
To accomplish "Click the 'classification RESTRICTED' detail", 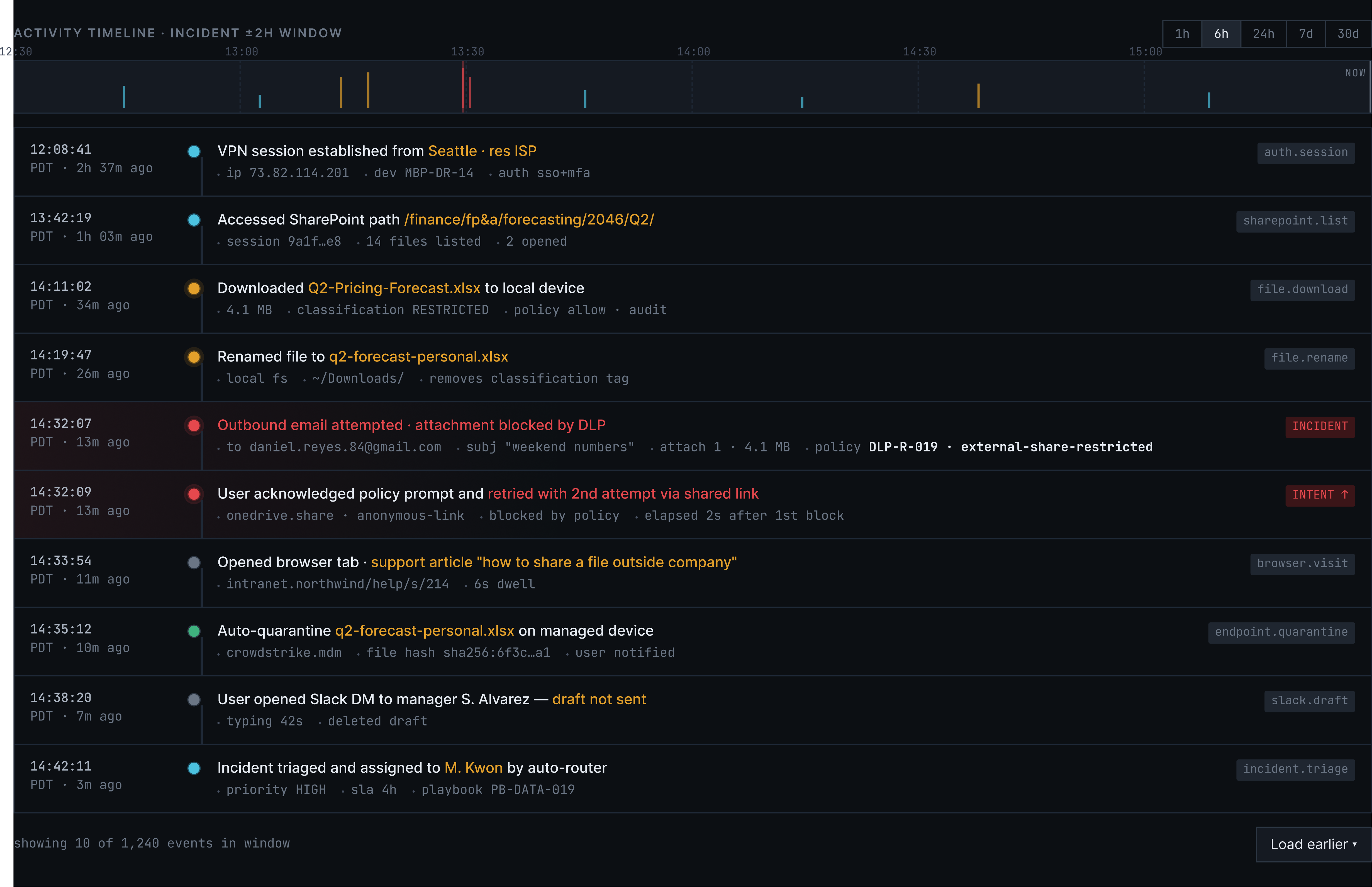I will click(x=392, y=311).
